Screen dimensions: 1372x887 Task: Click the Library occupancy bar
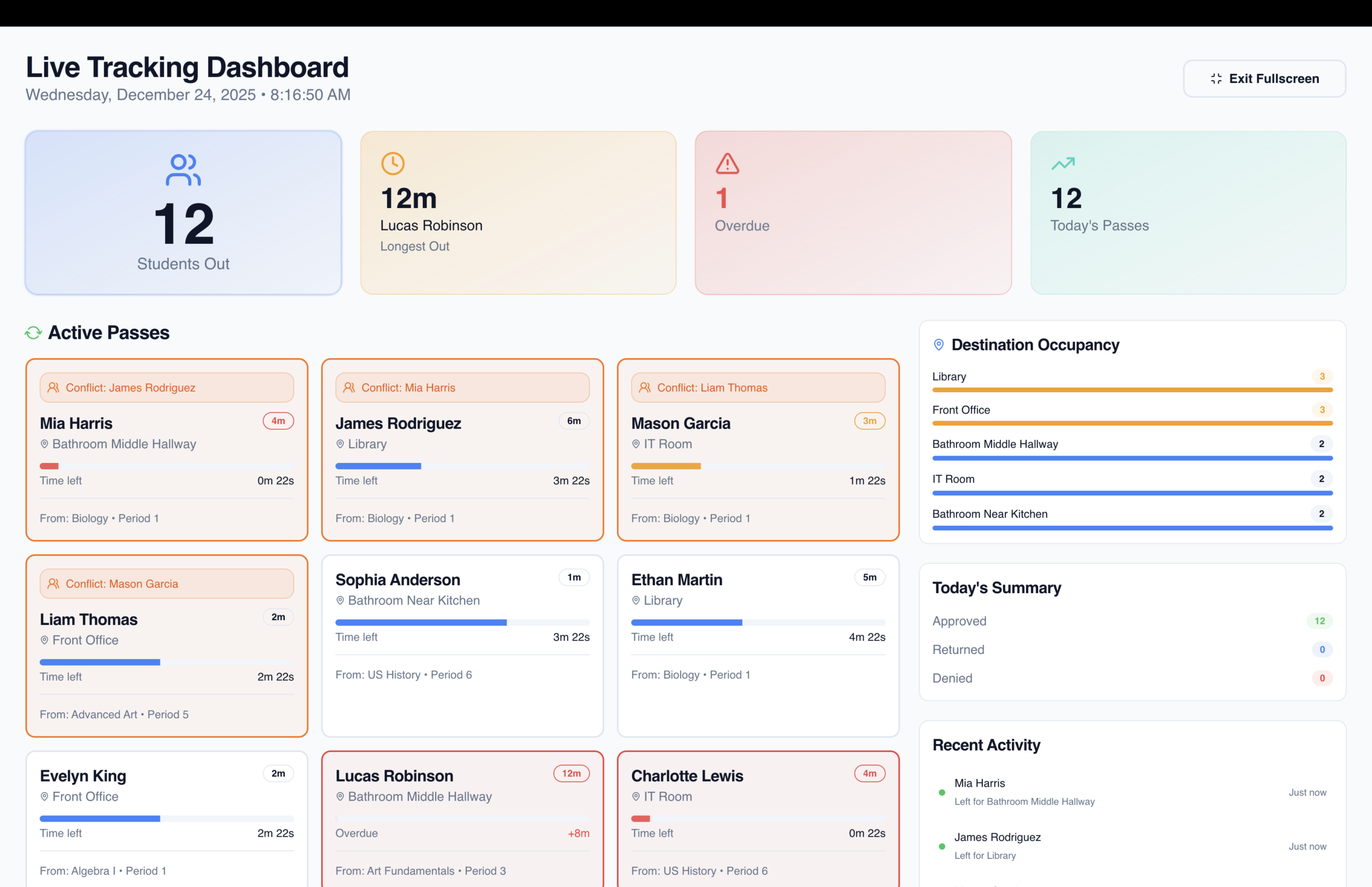click(x=1132, y=390)
